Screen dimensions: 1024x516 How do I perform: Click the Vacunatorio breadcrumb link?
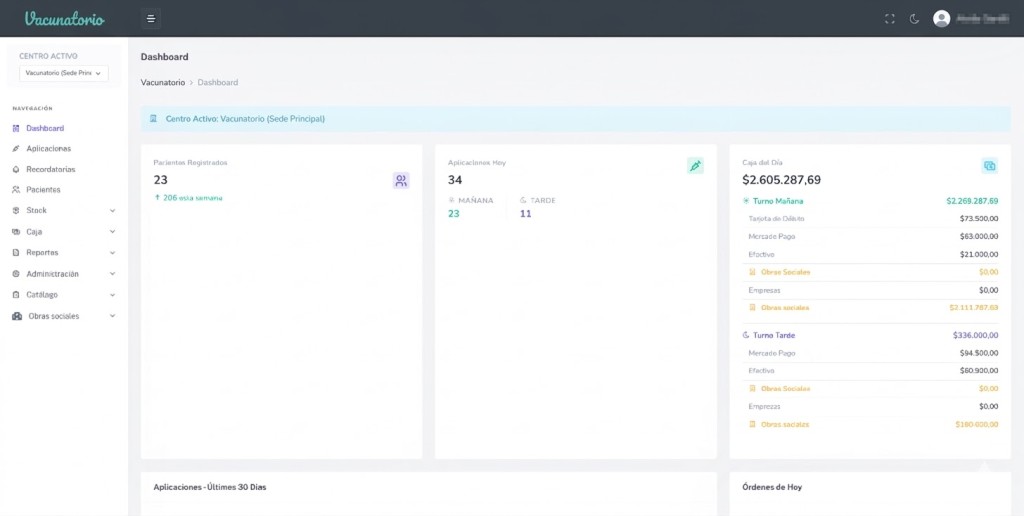pyautogui.click(x=162, y=82)
